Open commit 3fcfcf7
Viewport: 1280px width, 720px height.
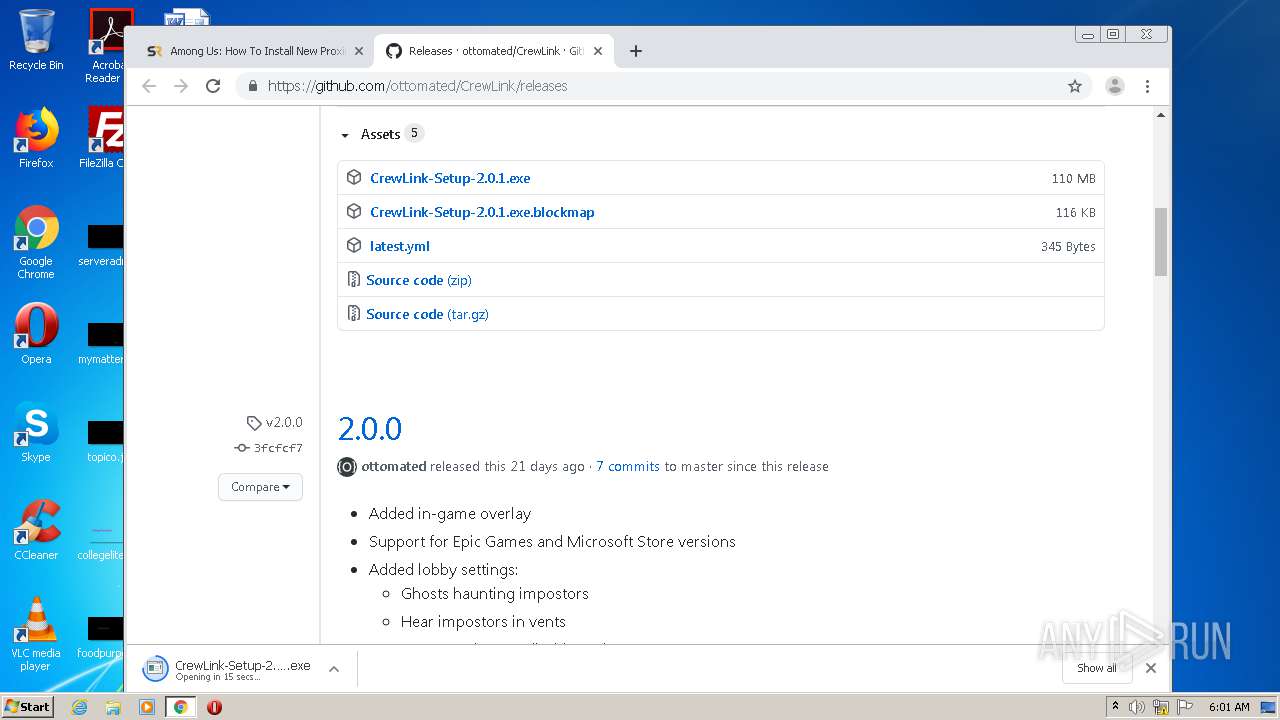click(269, 448)
